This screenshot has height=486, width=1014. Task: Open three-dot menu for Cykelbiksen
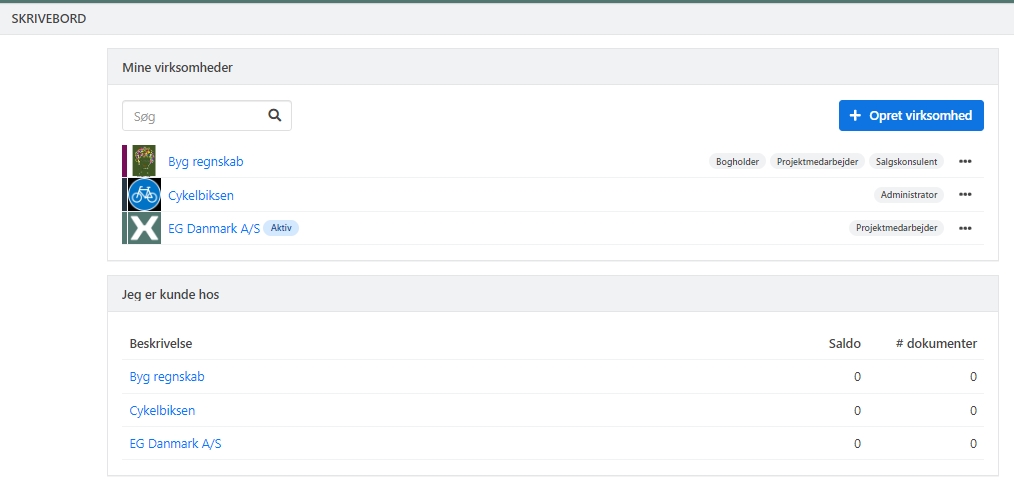pyautogui.click(x=965, y=195)
